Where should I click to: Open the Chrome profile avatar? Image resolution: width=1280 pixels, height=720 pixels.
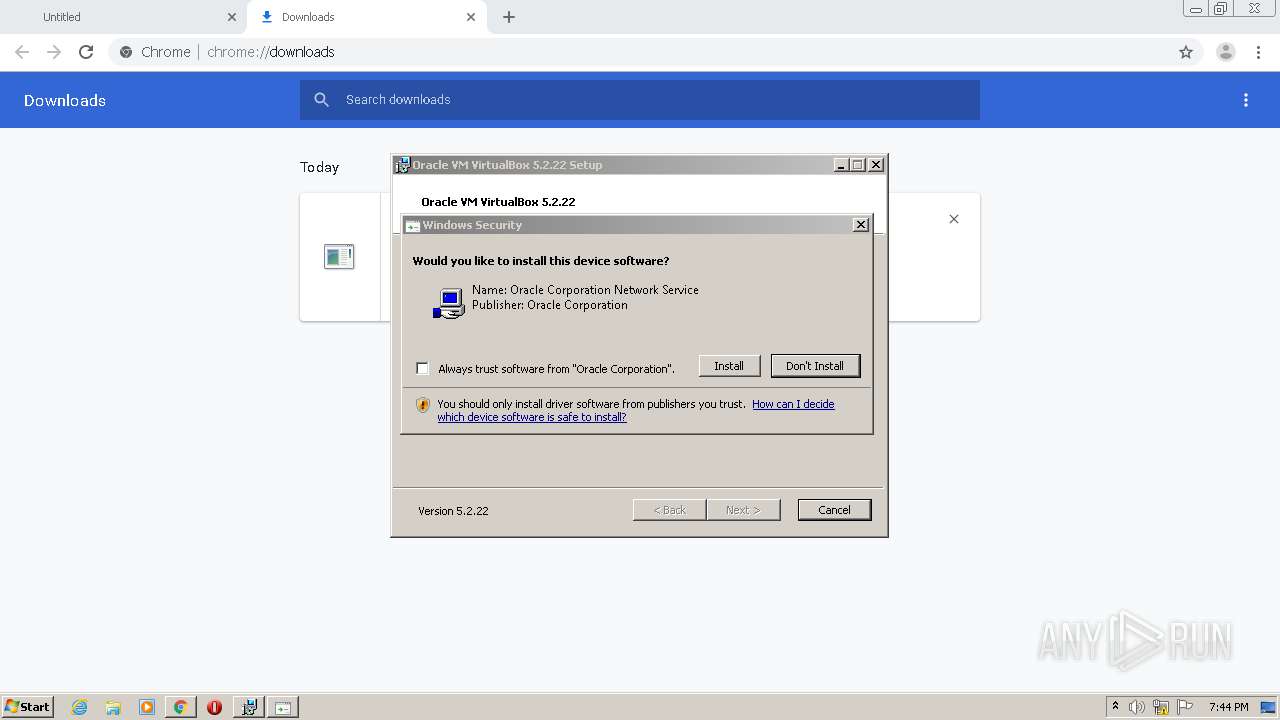click(x=1226, y=52)
